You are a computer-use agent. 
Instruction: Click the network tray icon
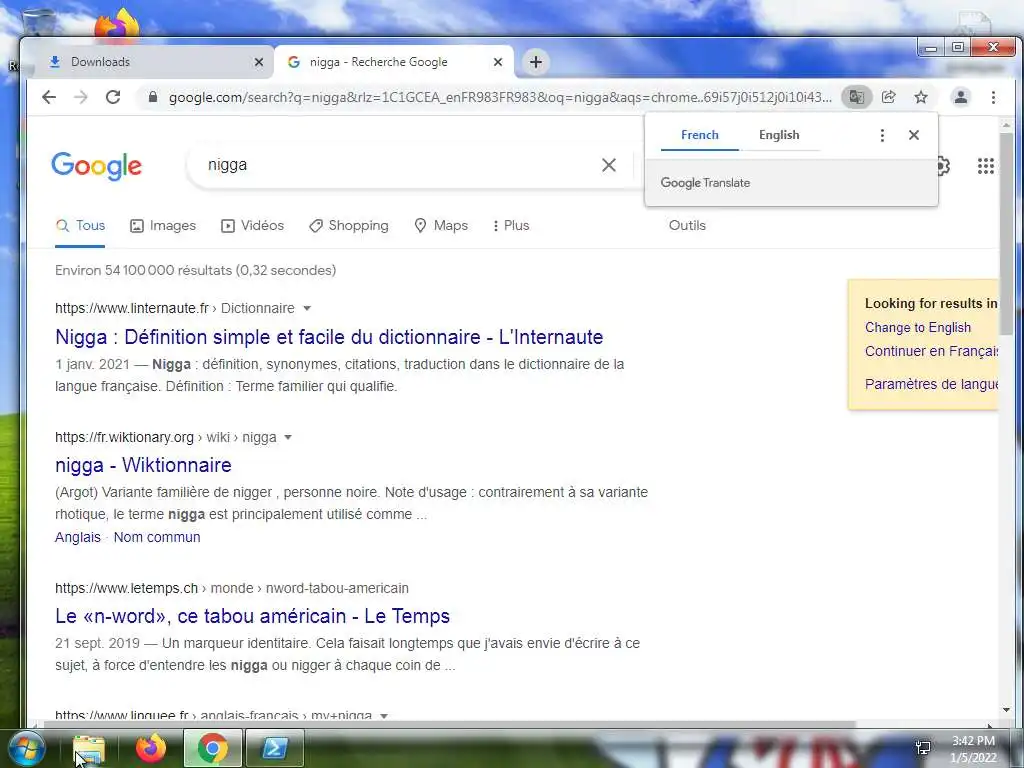tap(923, 748)
